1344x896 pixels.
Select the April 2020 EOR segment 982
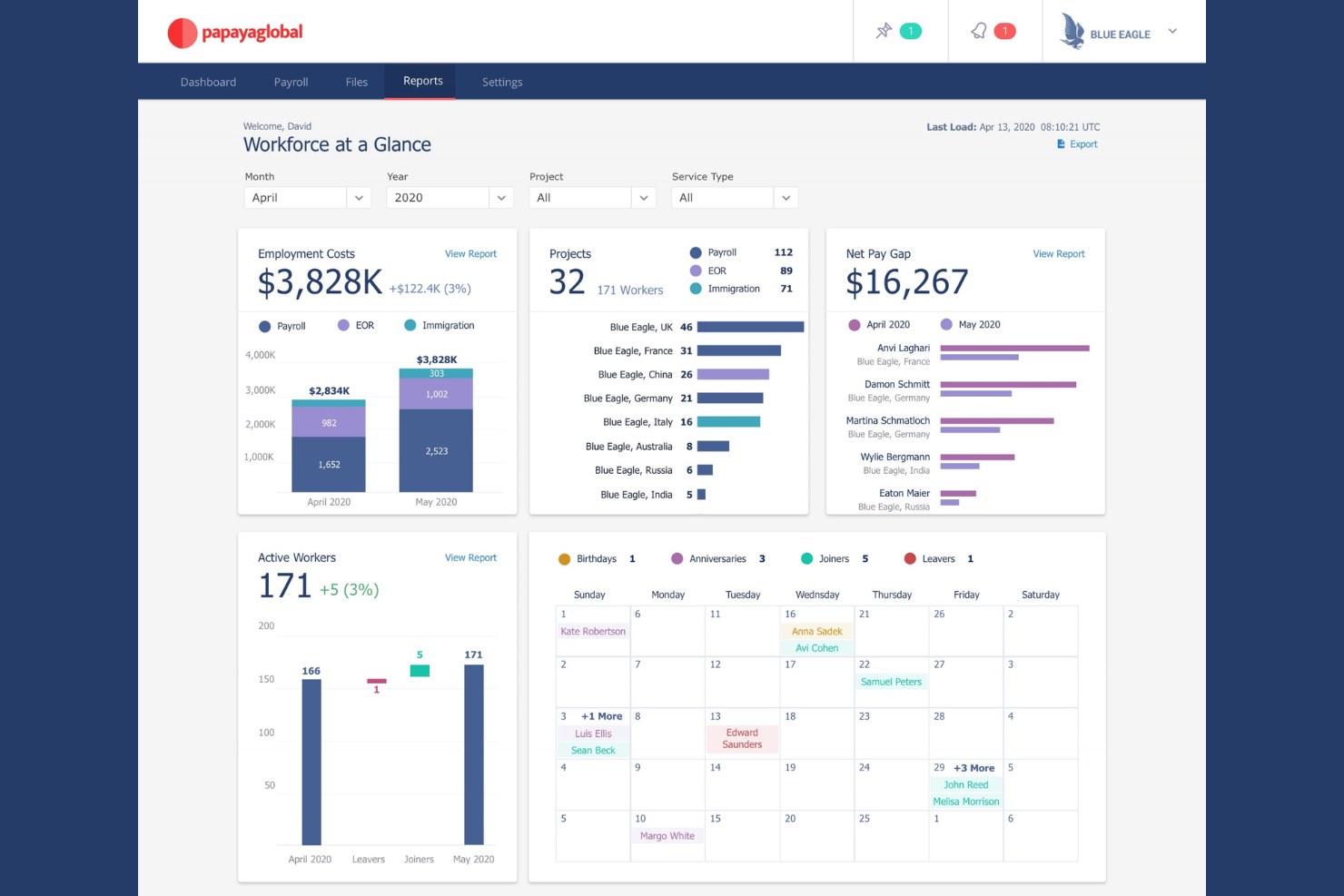point(329,422)
